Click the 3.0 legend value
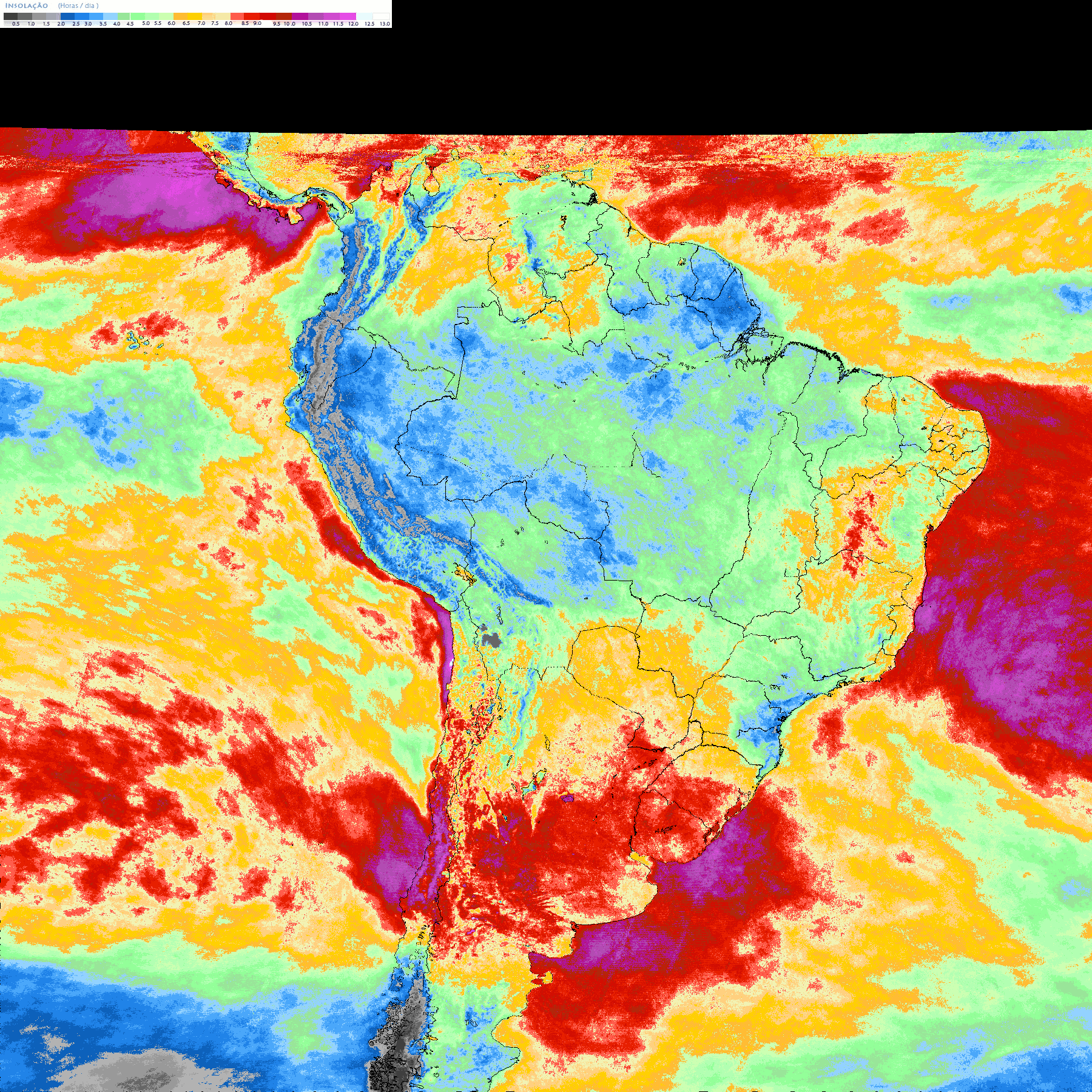The image size is (1092, 1092). click(88, 24)
